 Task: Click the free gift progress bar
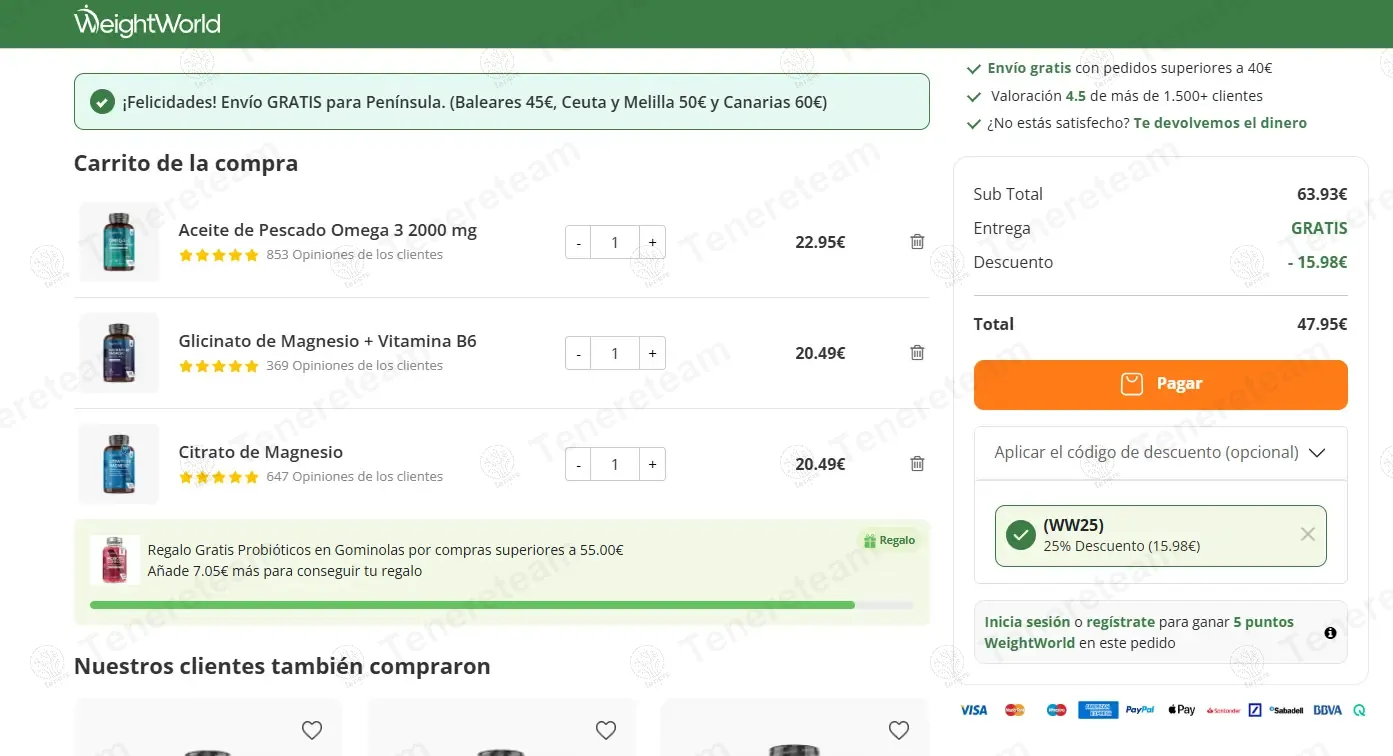point(501,605)
